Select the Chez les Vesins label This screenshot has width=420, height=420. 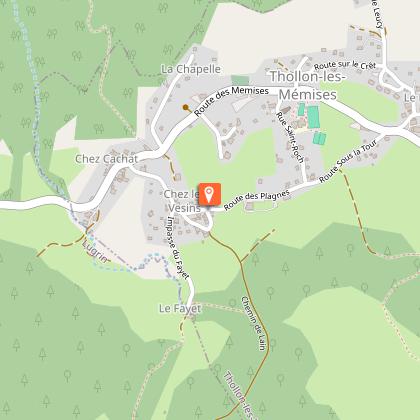[x=182, y=201]
